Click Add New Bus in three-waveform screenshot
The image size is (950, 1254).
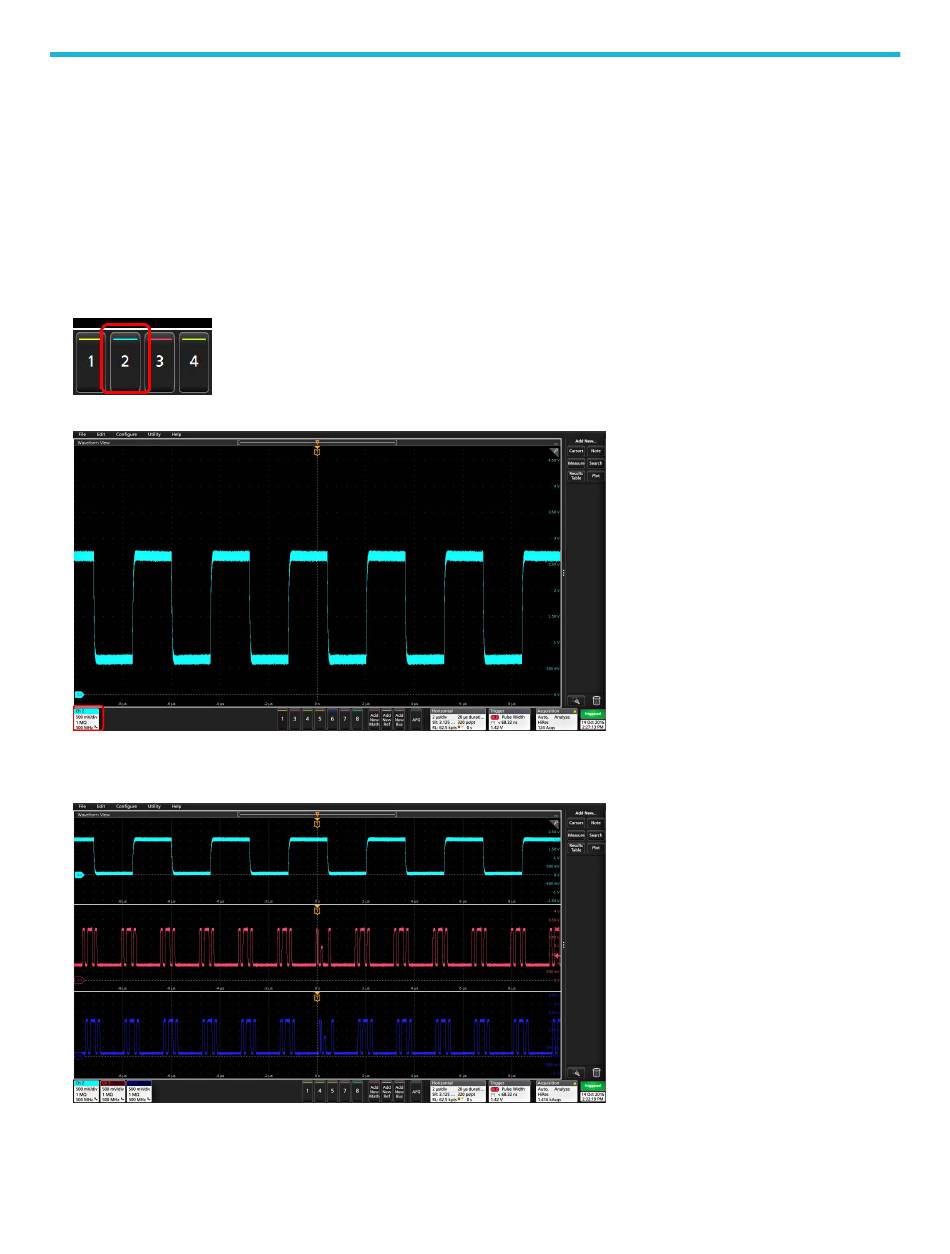(x=399, y=1091)
